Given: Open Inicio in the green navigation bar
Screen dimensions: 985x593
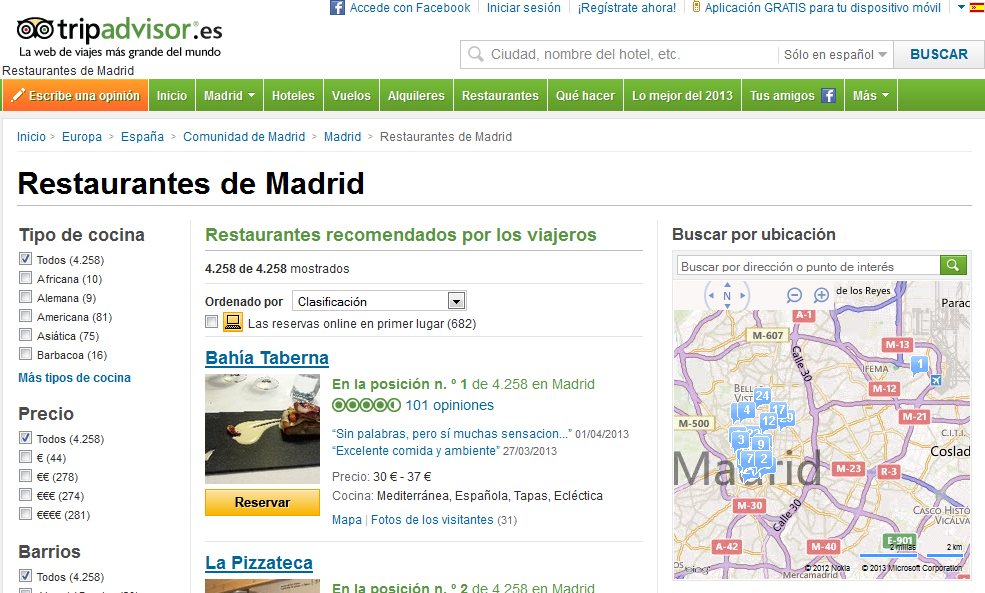Looking at the screenshot, I should (171, 95).
